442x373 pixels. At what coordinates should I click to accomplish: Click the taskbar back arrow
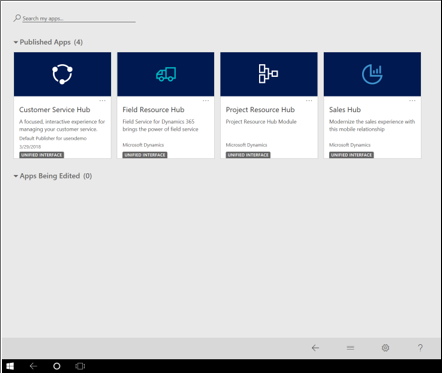(x=33, y=366)
